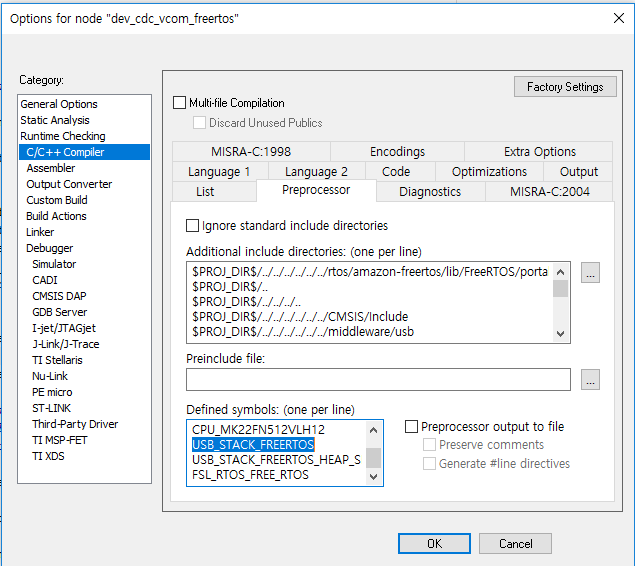635x566 pixels.
Task: Open the Diagnostics tab
Action: click(430, 192)
